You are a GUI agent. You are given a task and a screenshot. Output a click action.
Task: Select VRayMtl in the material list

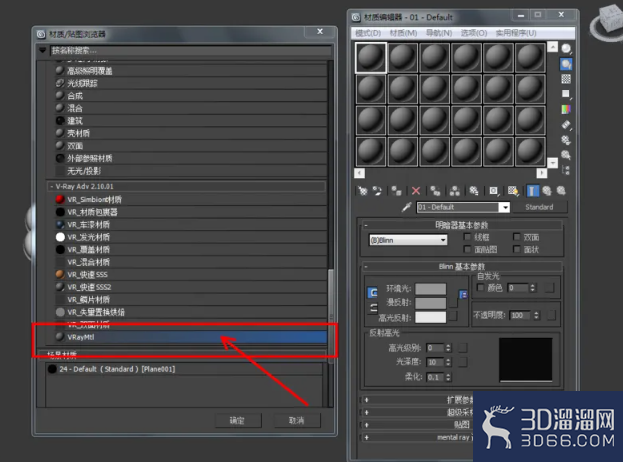191,337
